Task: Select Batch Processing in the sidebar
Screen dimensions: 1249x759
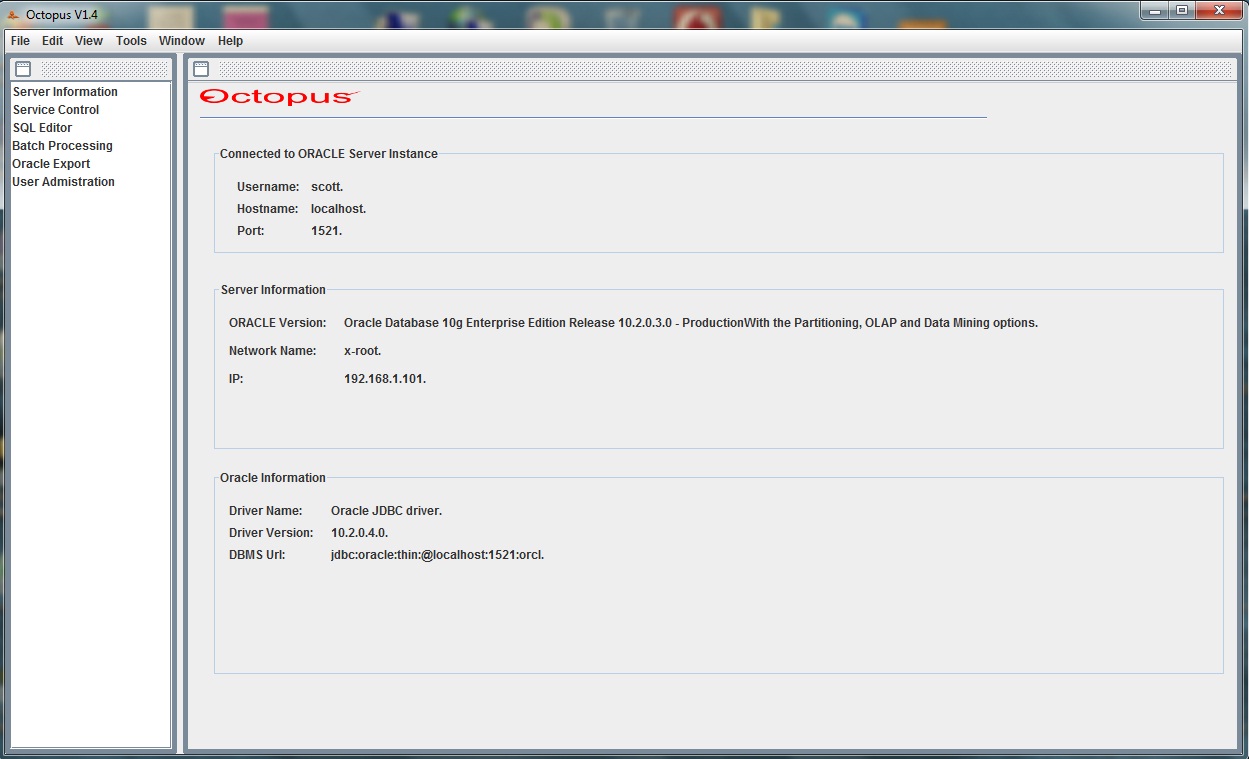Action: (x=62, y=146)
